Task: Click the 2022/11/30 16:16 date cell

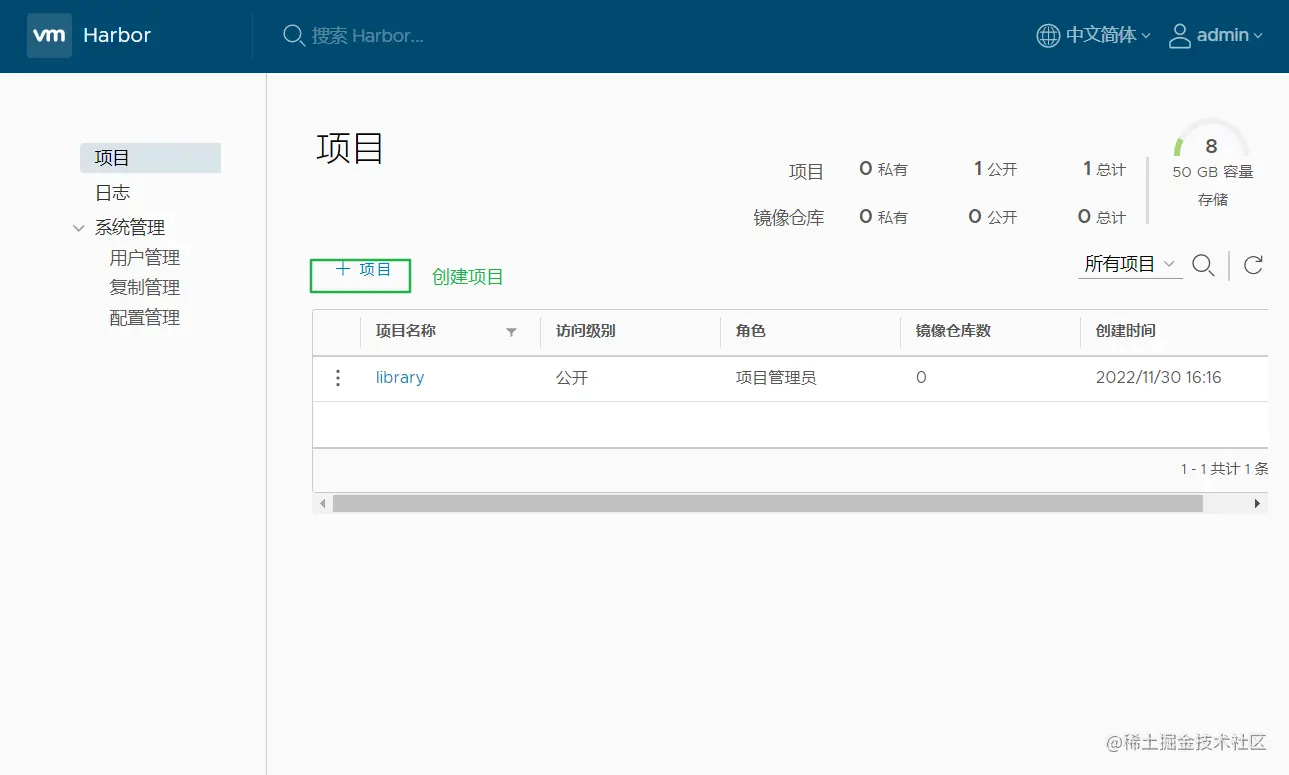Action: 1159,378
